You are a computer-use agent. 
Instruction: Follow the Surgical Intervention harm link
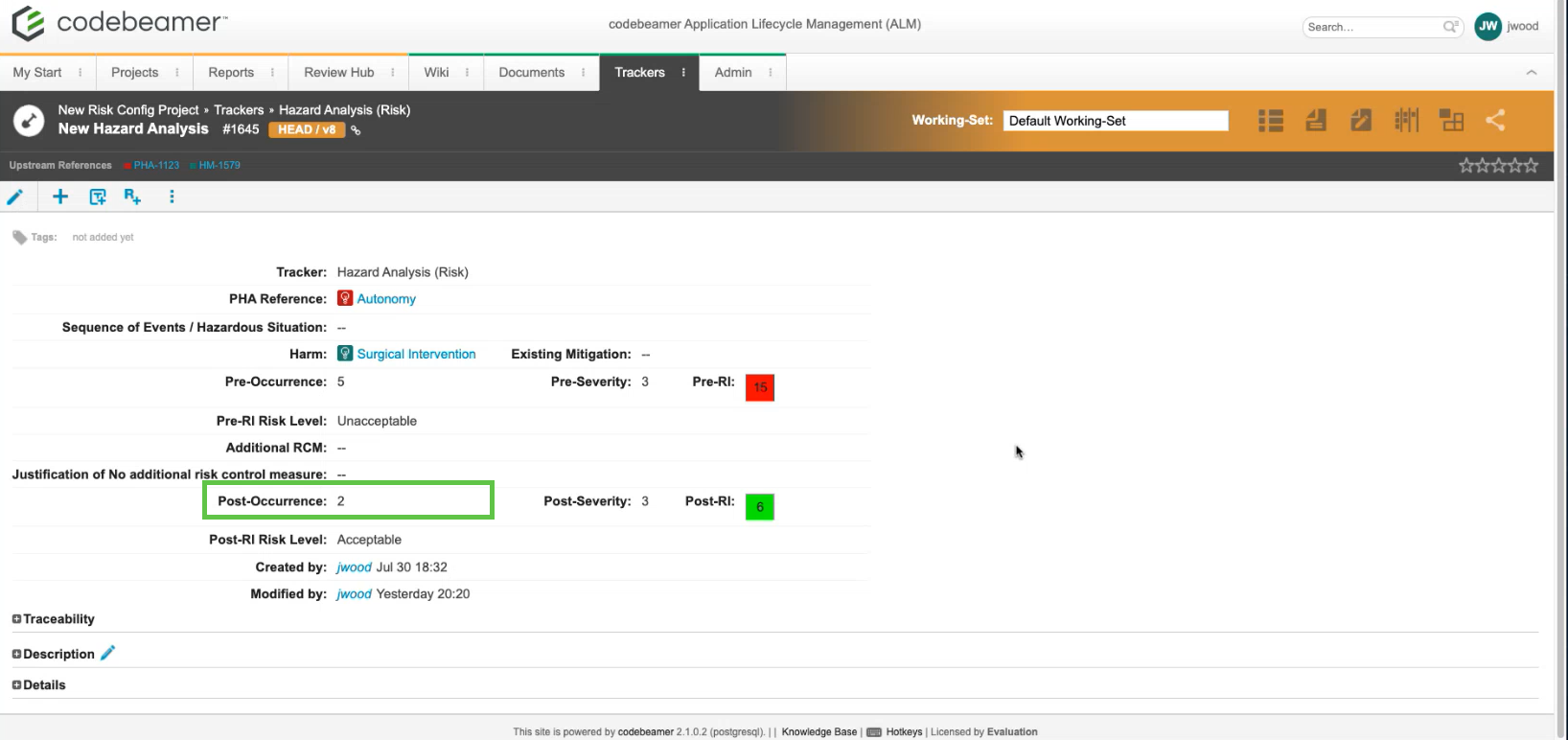pyautogui.click(x=416, y=354)
